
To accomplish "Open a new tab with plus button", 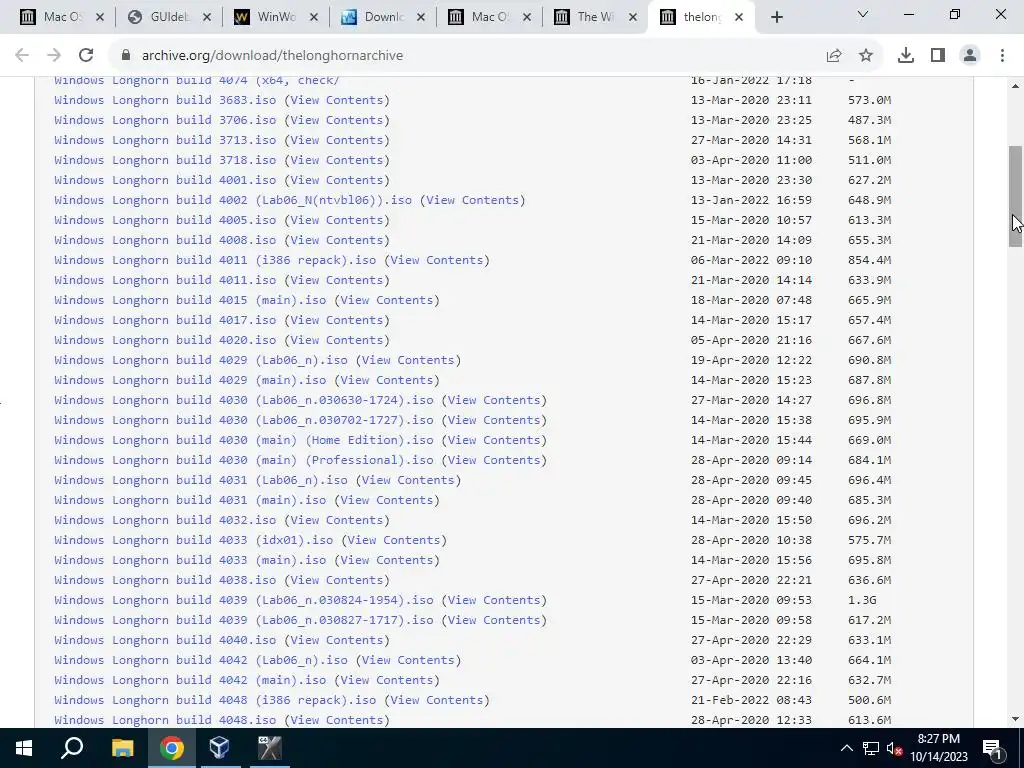I will (776, 17).
